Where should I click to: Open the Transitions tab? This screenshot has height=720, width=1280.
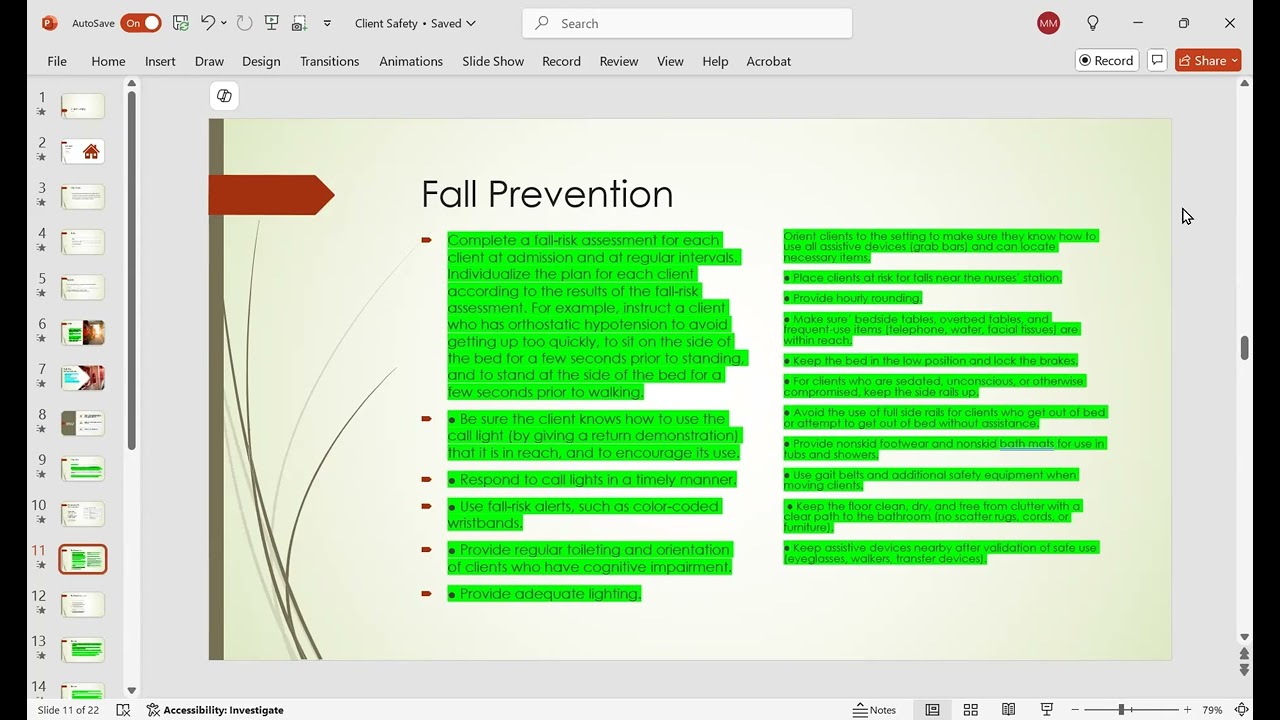[329, 61]
